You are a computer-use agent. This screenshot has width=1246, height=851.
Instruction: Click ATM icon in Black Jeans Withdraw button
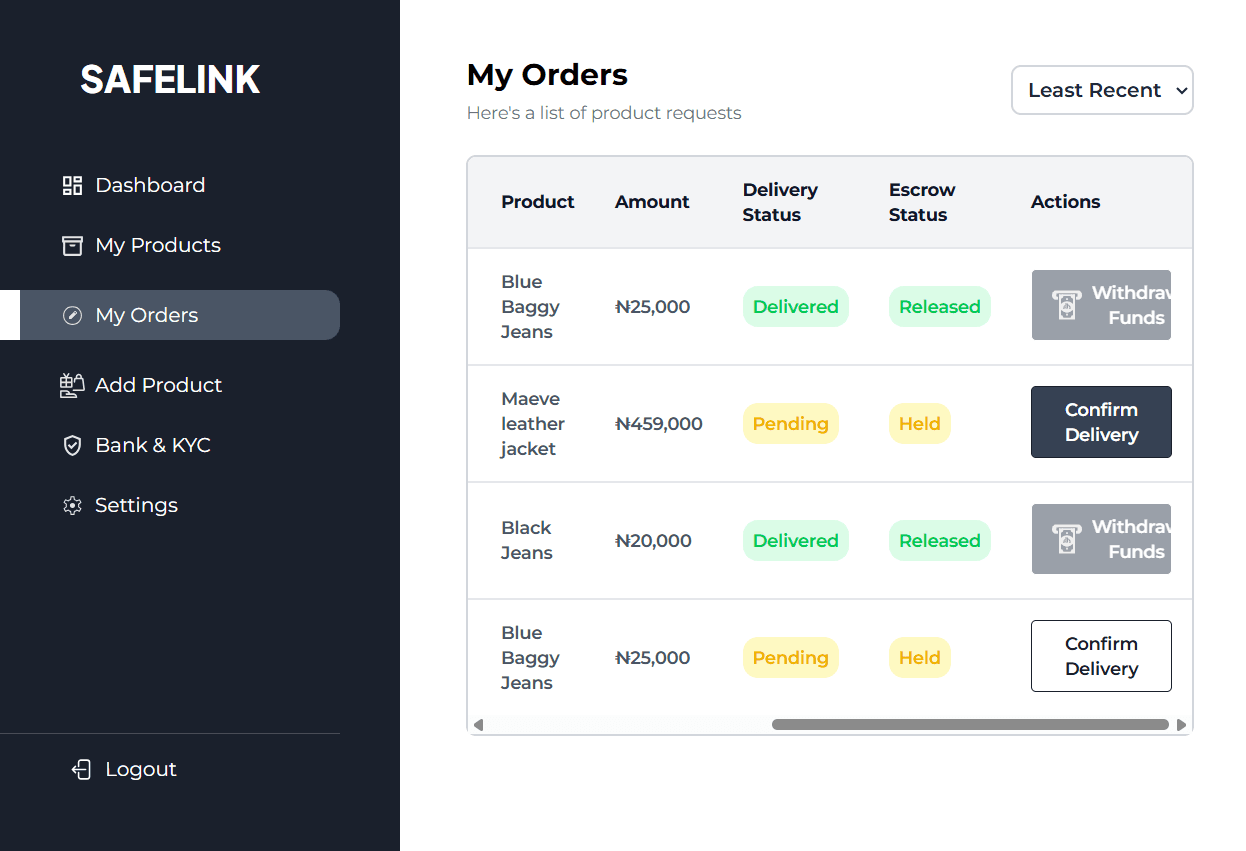pyautogui.click(x=1066, y=539)
